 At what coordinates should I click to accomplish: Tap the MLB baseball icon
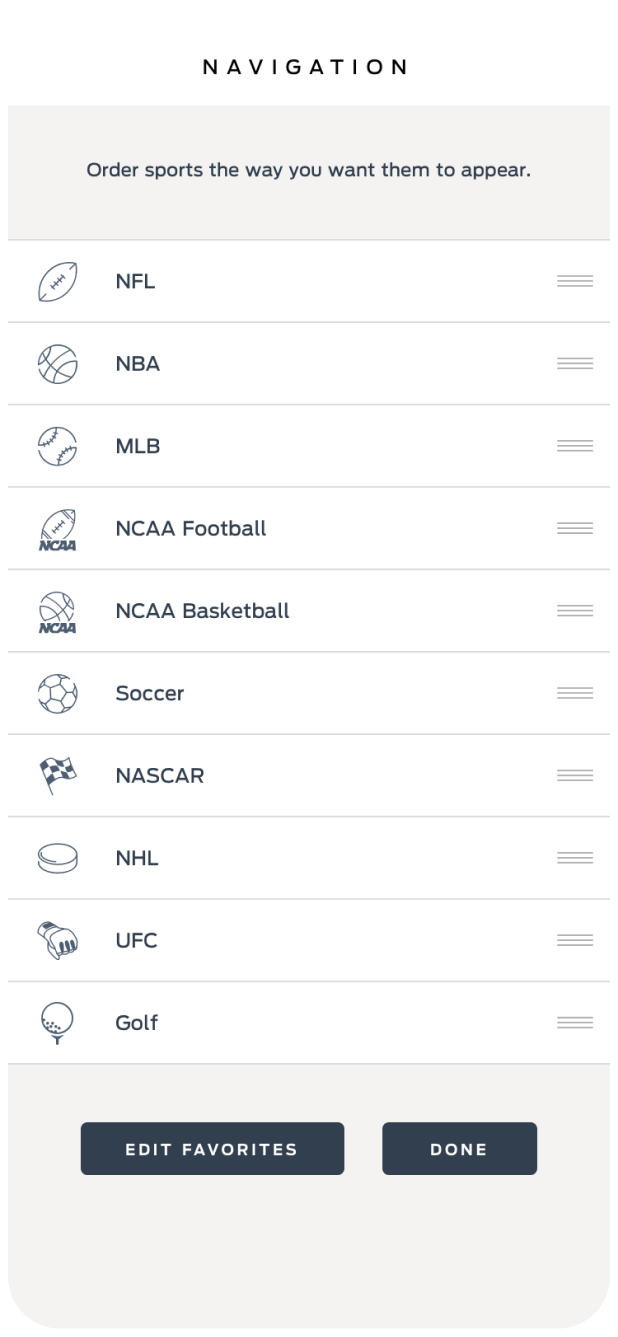click(57, 446)
